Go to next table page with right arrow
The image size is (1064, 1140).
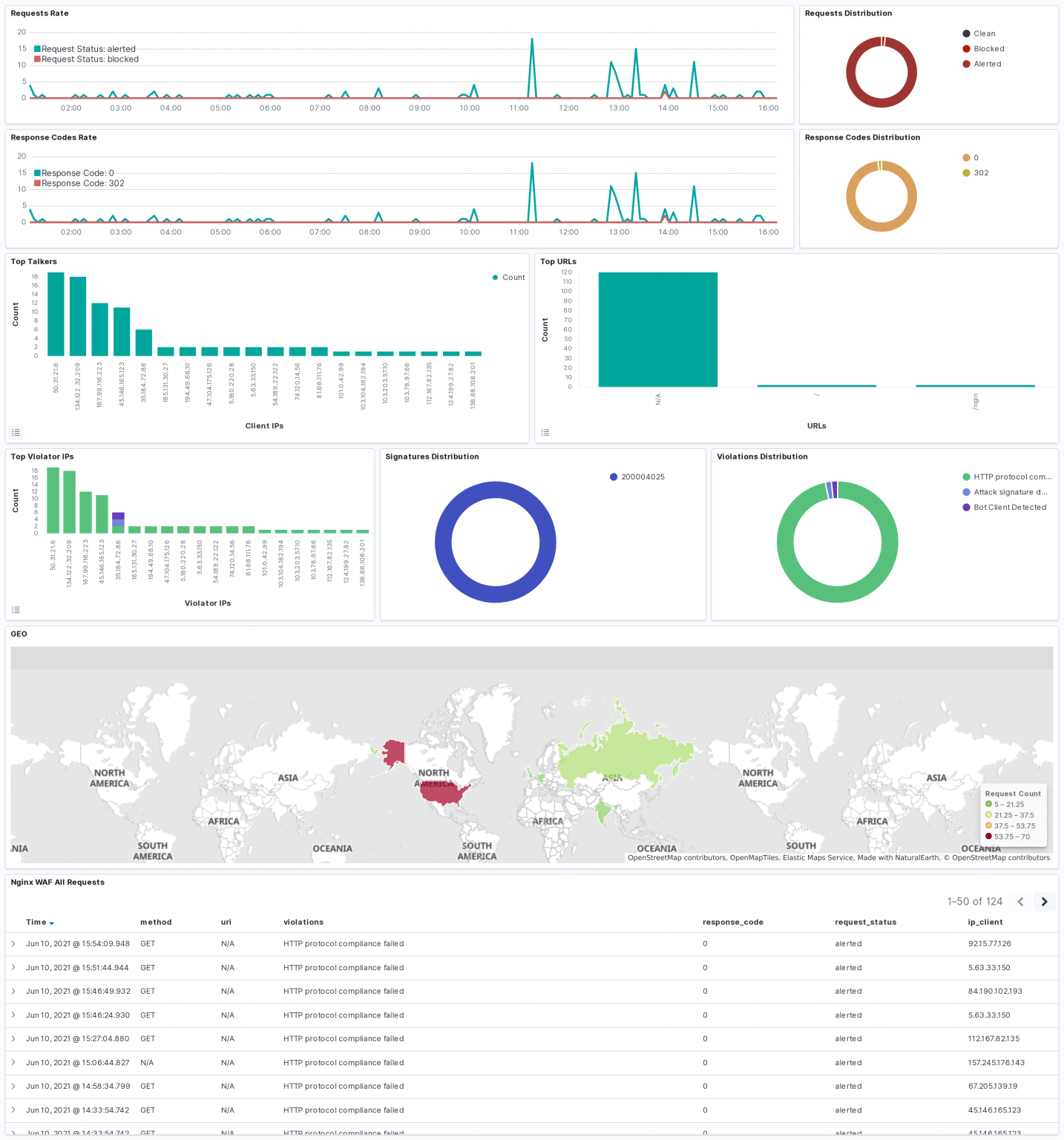point(1044,901)
